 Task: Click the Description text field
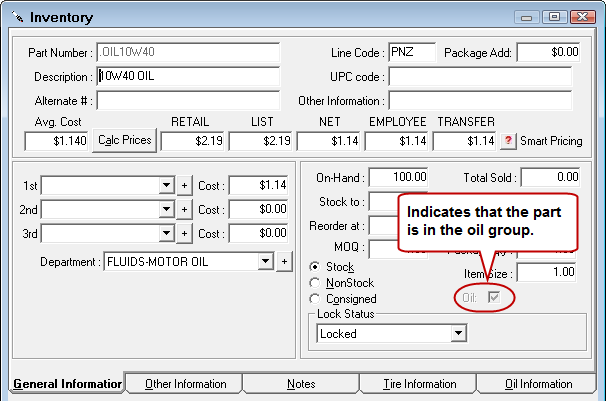[188, 76]
